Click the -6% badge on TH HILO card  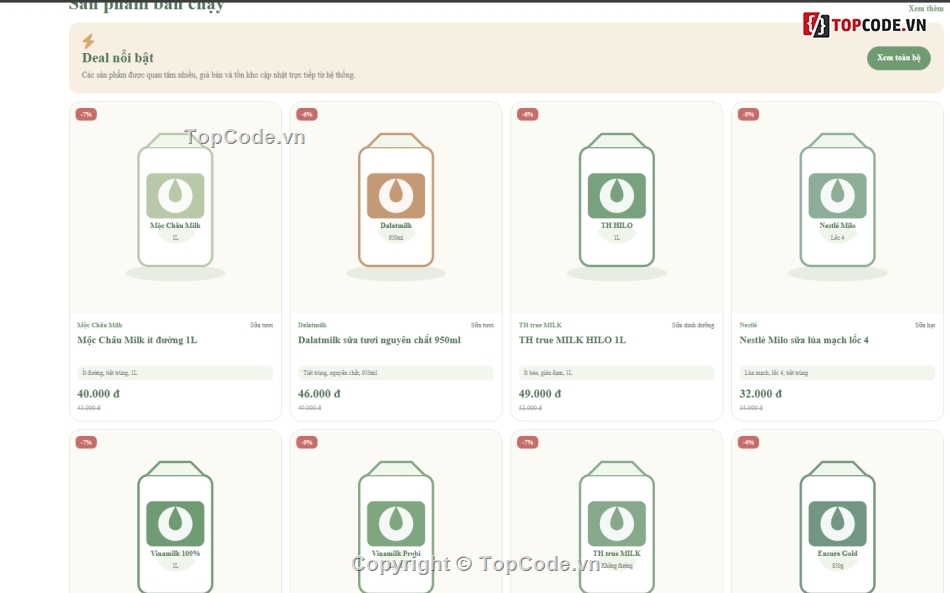coord(528,114)
